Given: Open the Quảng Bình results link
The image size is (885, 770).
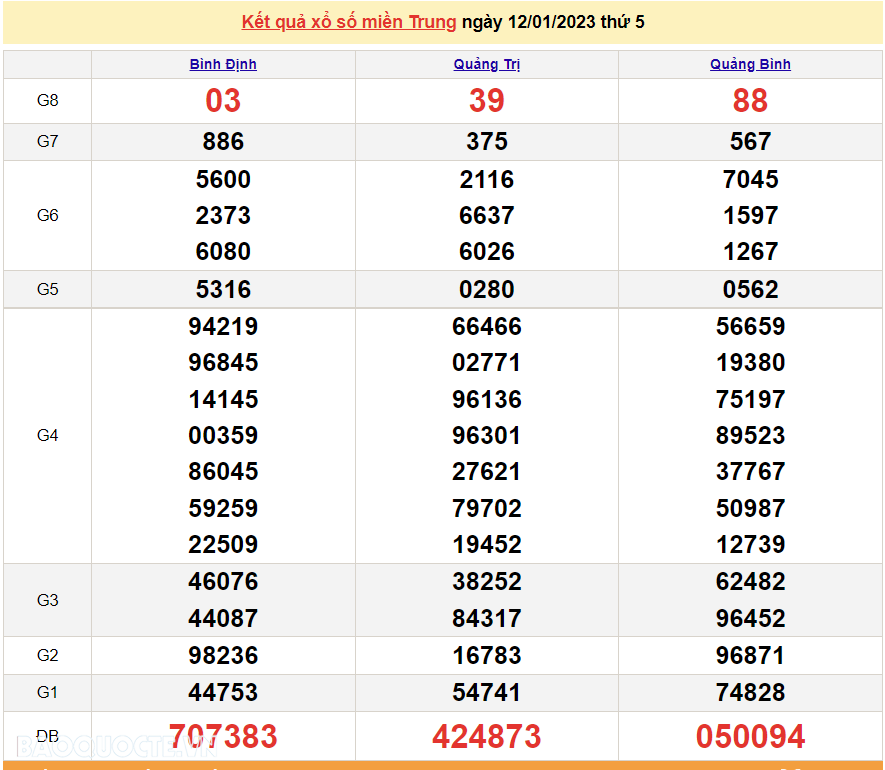Looking at the screenshot, I should (751, 64).
